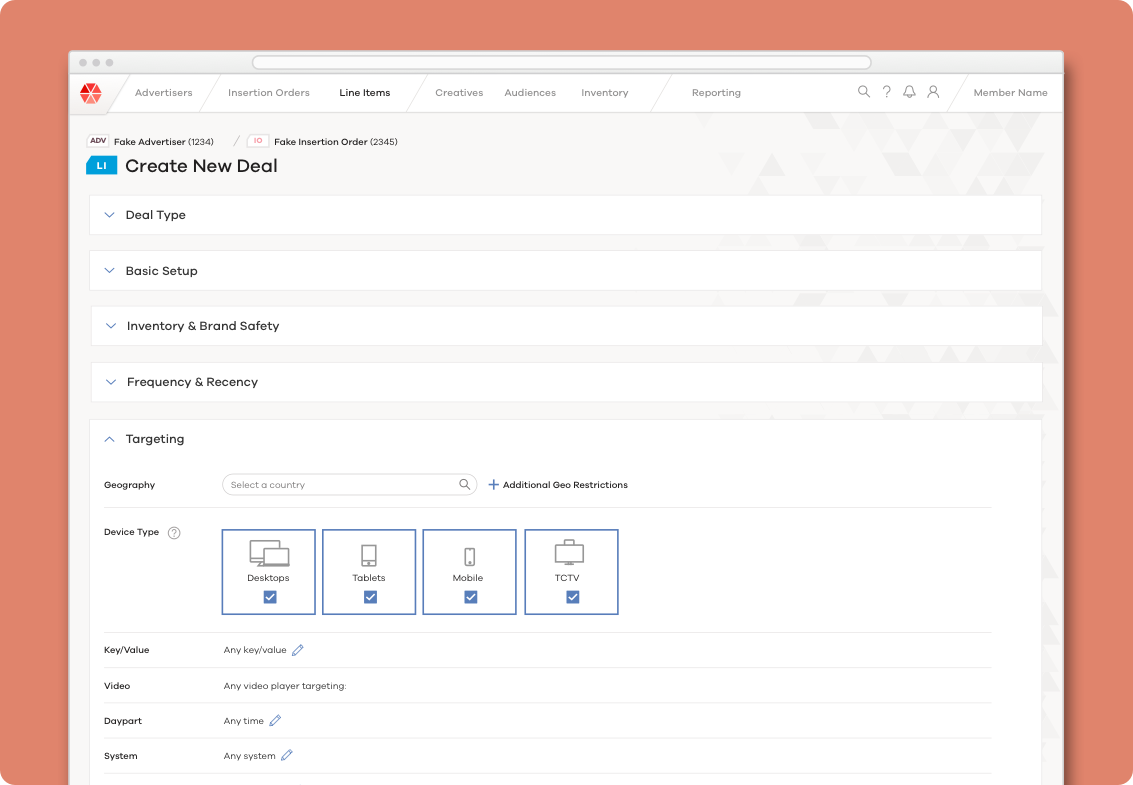The image size is (1133, 785).
Task: Open the Reporting tab
Action: coord(716,93)
